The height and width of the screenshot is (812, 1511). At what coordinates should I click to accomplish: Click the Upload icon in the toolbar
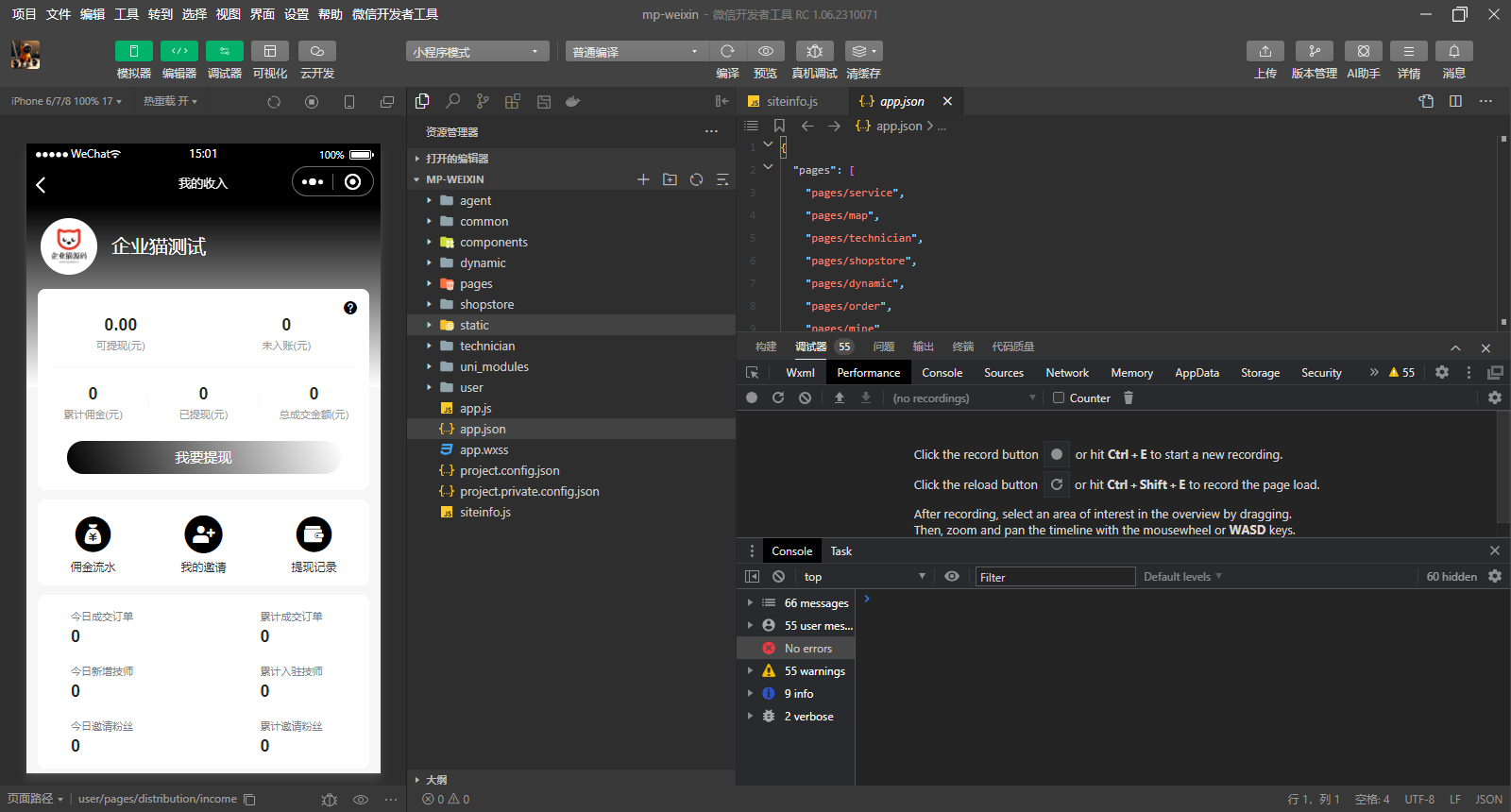(1265, 51)
